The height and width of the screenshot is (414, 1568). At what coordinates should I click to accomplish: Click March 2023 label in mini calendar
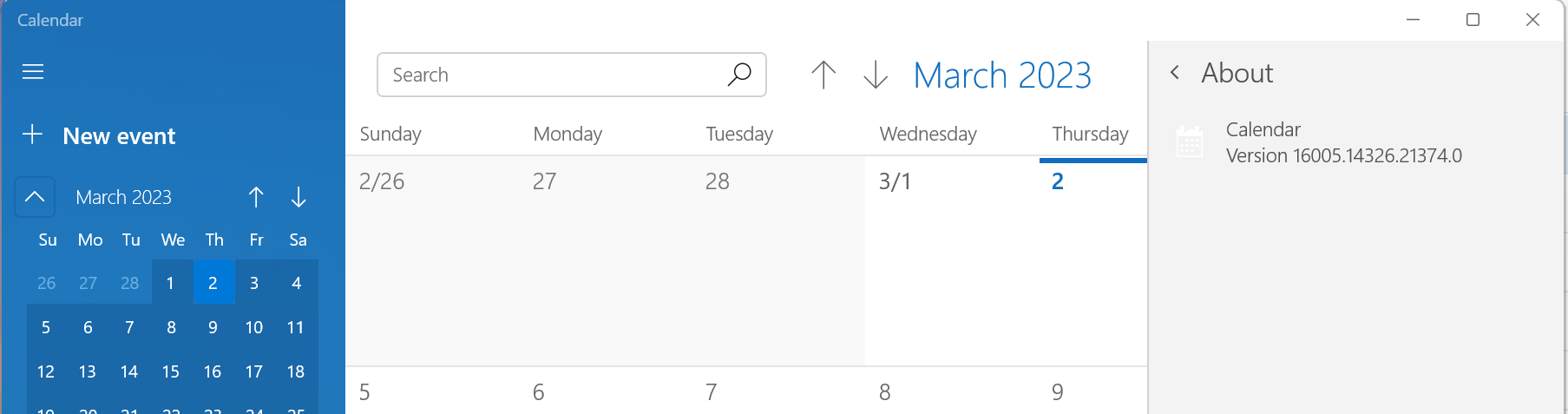click(123, 197)
